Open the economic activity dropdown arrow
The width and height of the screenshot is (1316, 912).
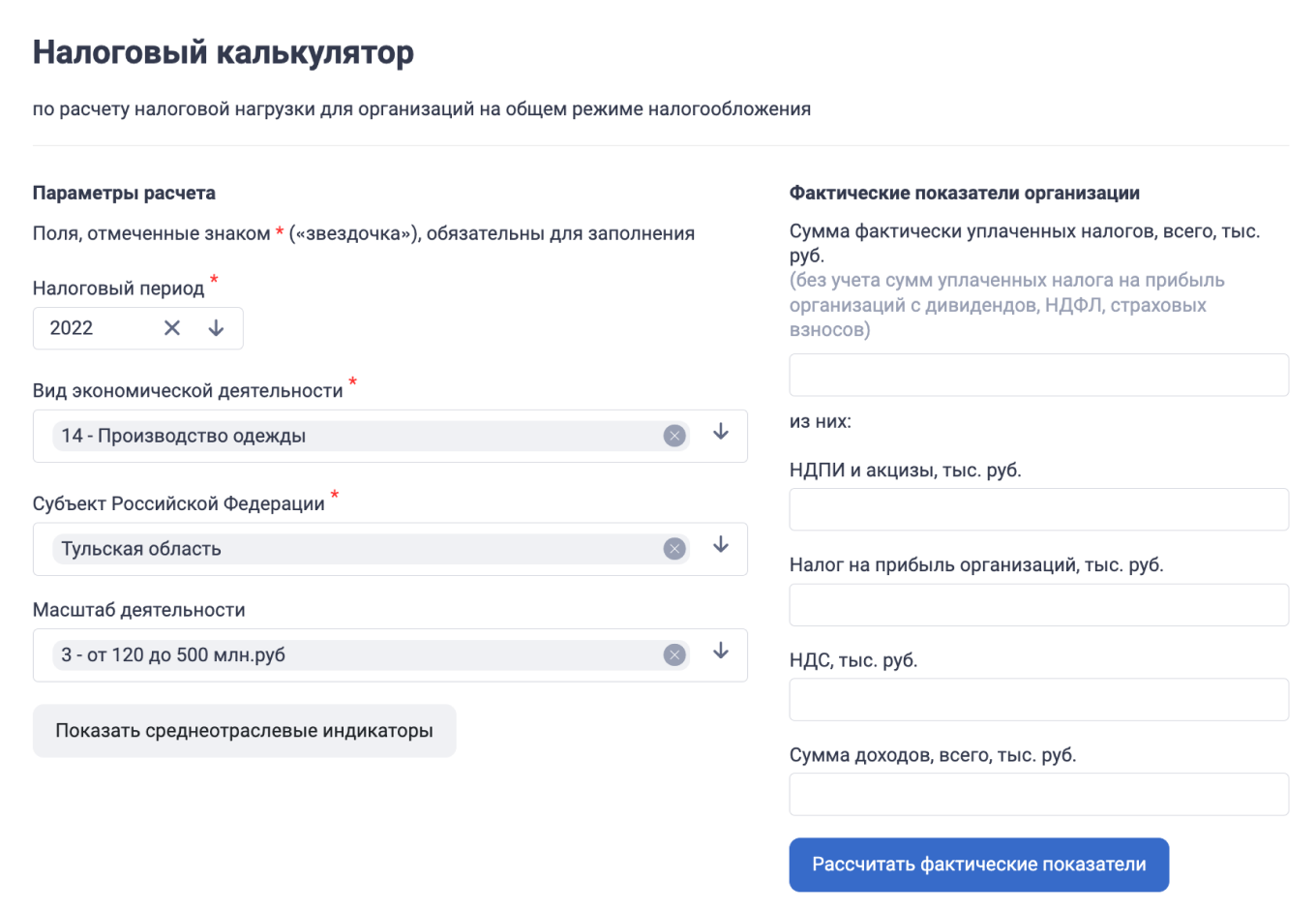pyautogui.click(x=720, y=434)
